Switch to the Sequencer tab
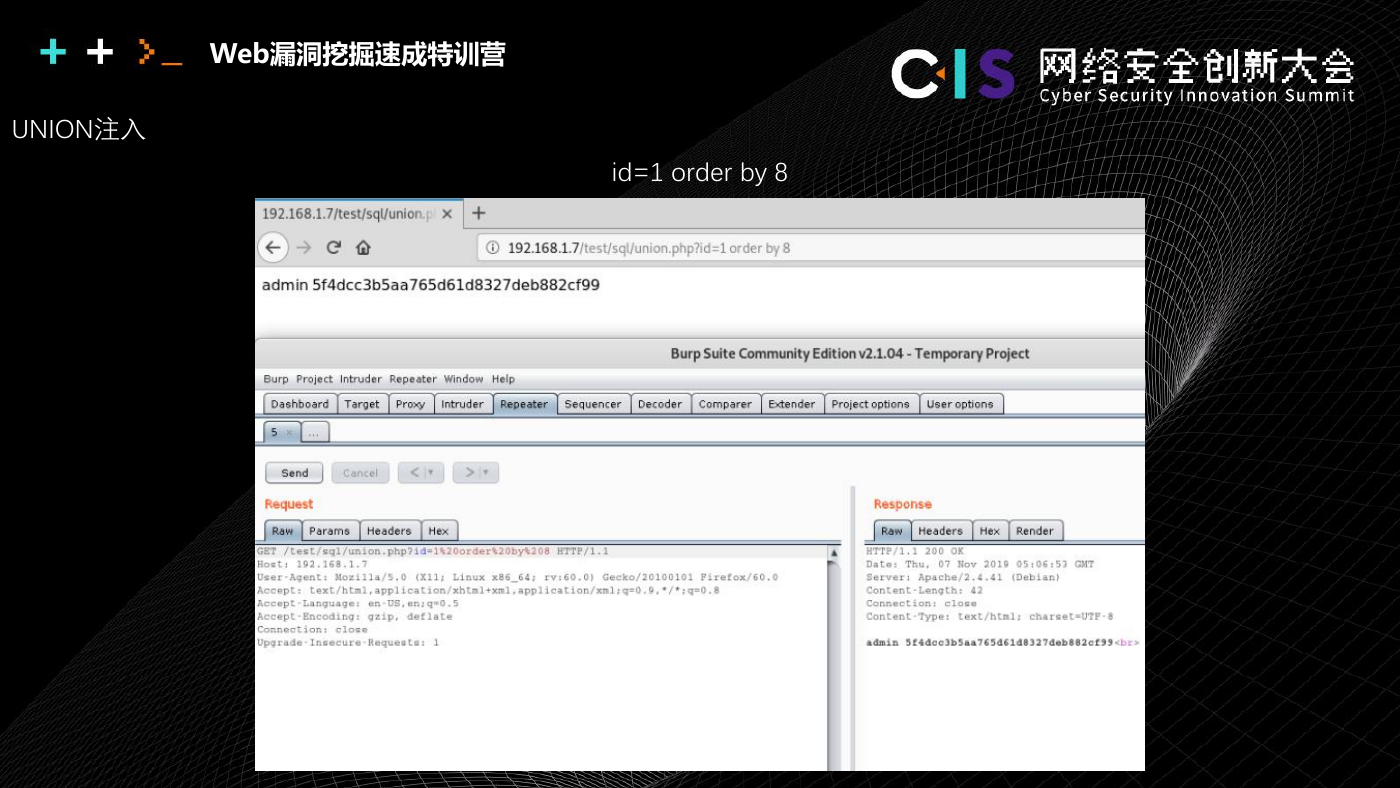The image size is (1400, 788). pos(593,404)
